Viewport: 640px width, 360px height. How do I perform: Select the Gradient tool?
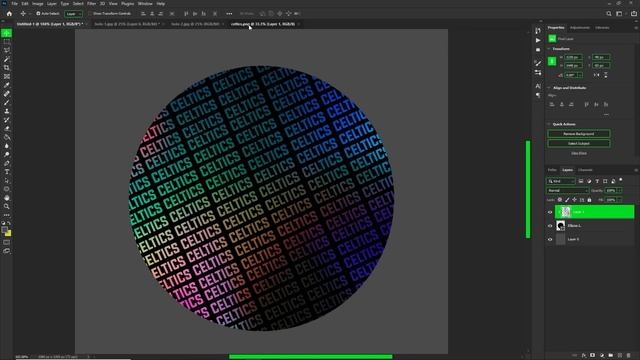pos(7,137)
